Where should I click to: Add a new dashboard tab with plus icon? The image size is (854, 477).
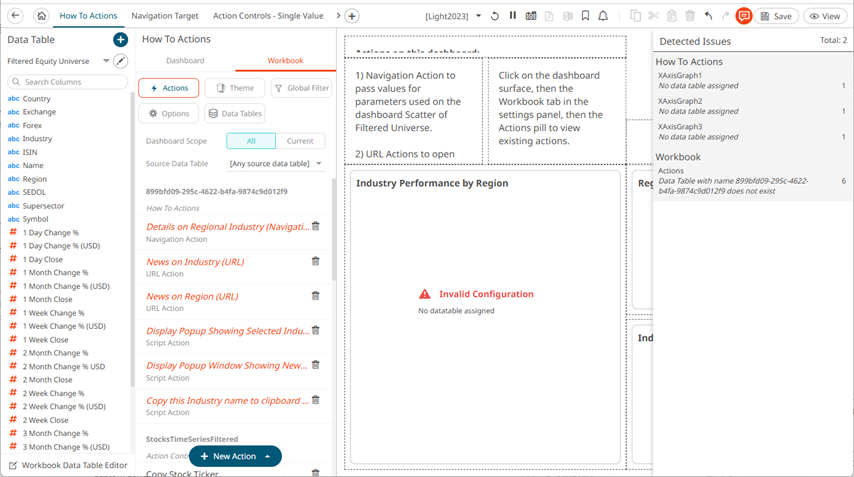[352, 16]
